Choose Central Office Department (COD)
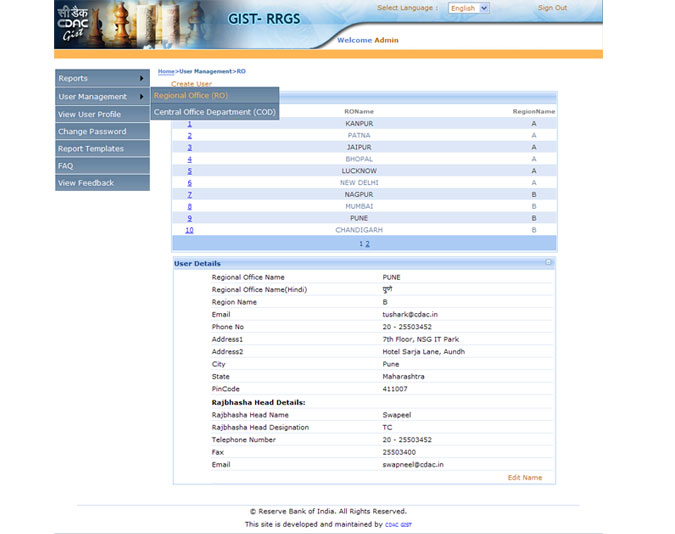The image size is (675, 534). pyautogui.click(x=214, y=112)
